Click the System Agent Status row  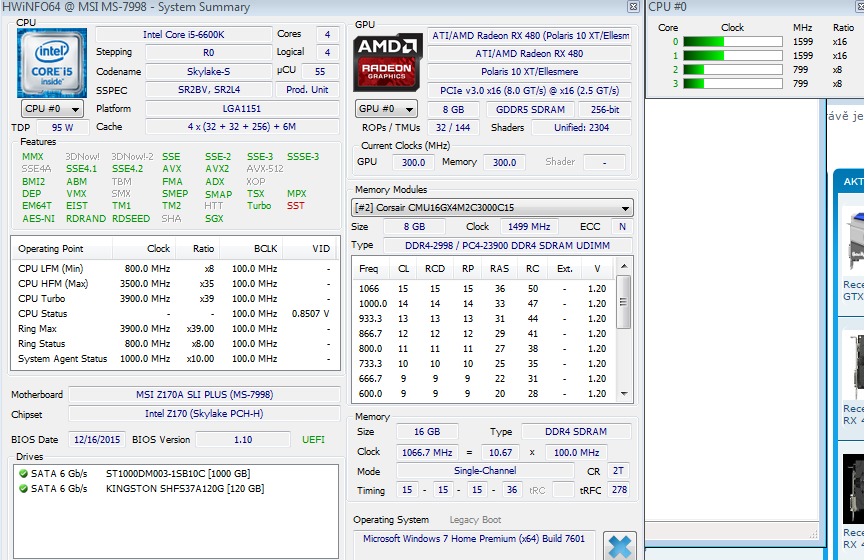[175, 359]
